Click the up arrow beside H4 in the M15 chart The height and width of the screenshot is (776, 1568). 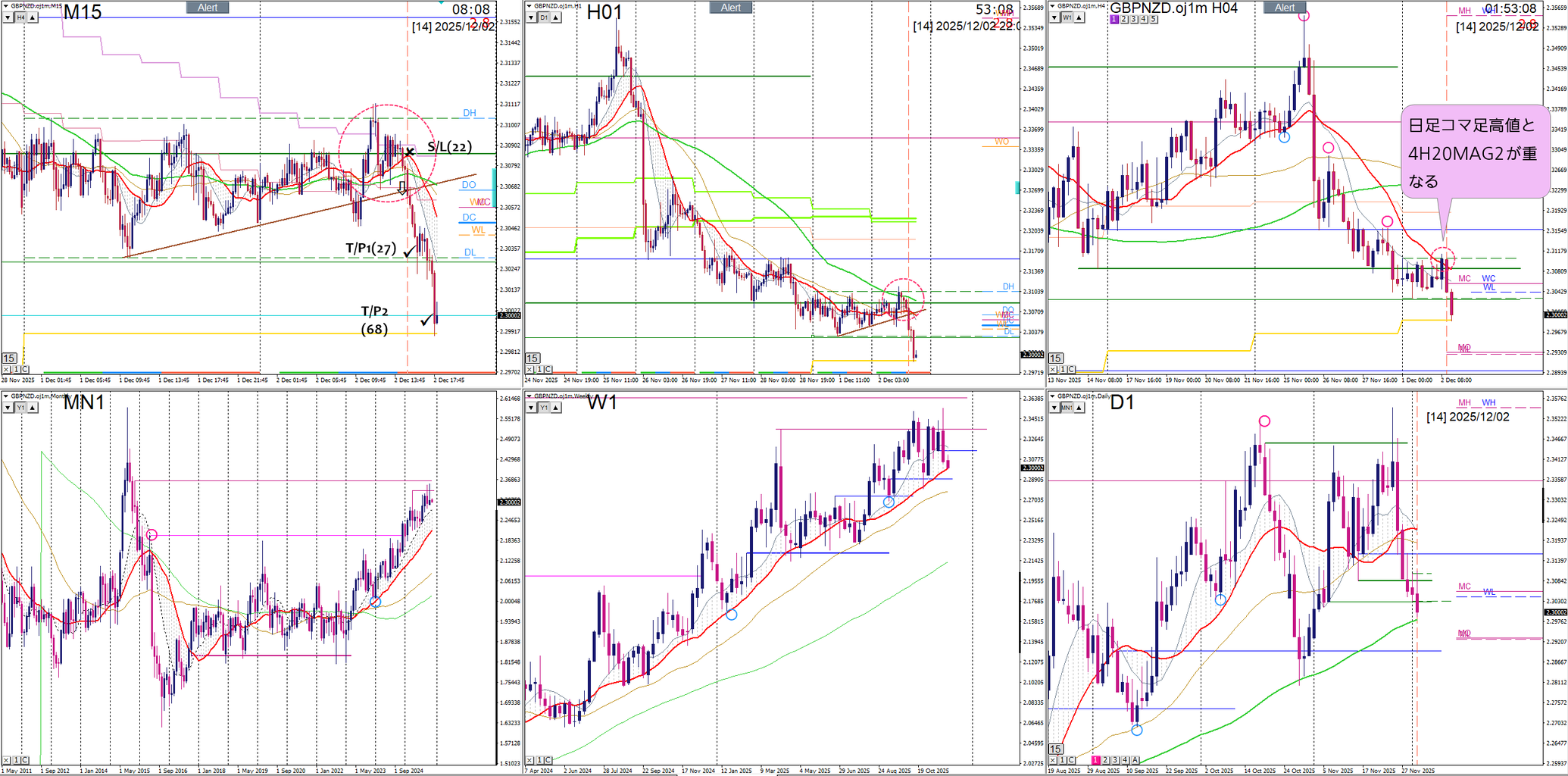click(x=33, y=17)
